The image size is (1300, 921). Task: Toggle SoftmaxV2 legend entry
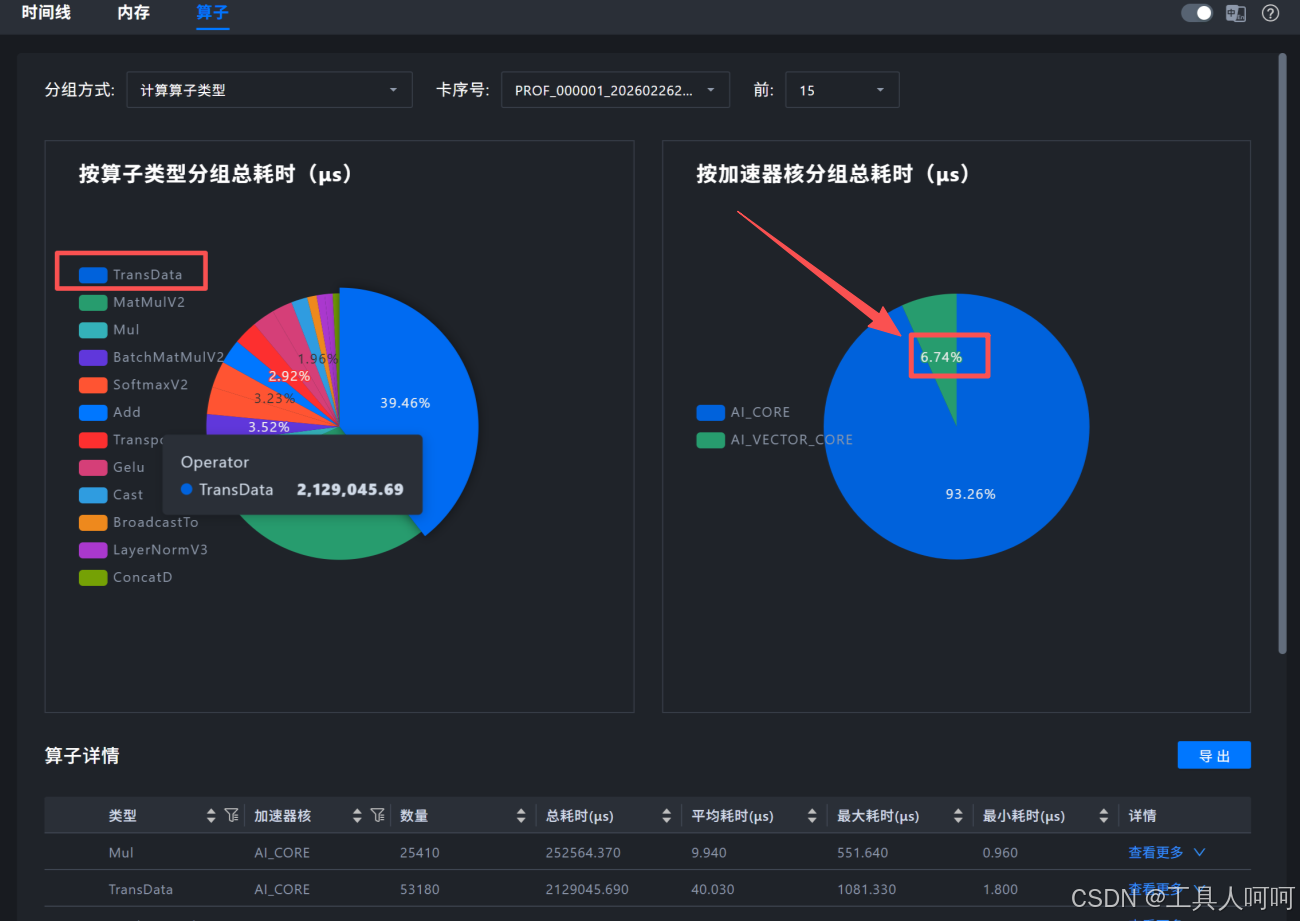[x=134, y=385]
